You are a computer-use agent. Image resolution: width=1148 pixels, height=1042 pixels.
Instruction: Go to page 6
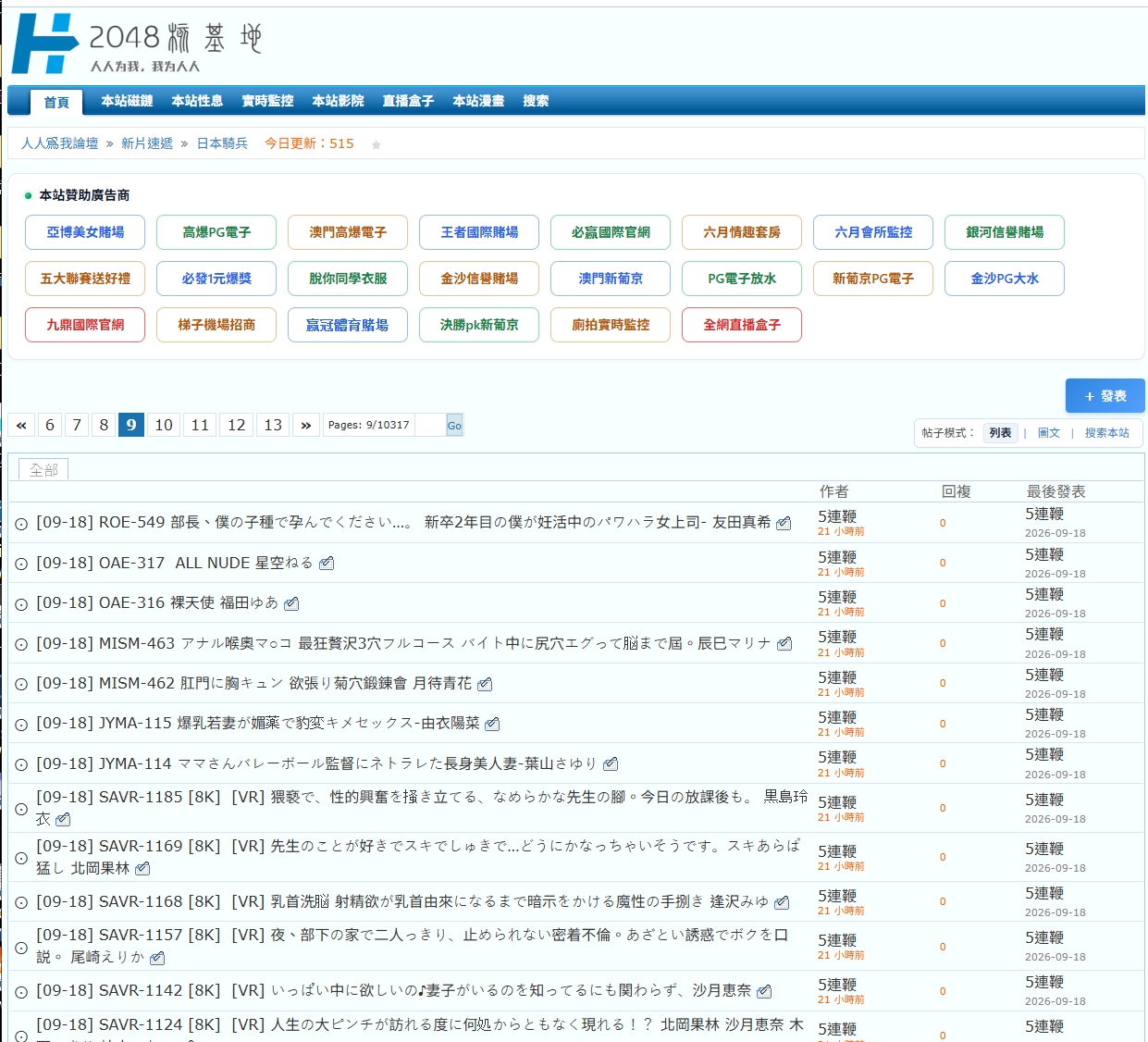(50, 425)
